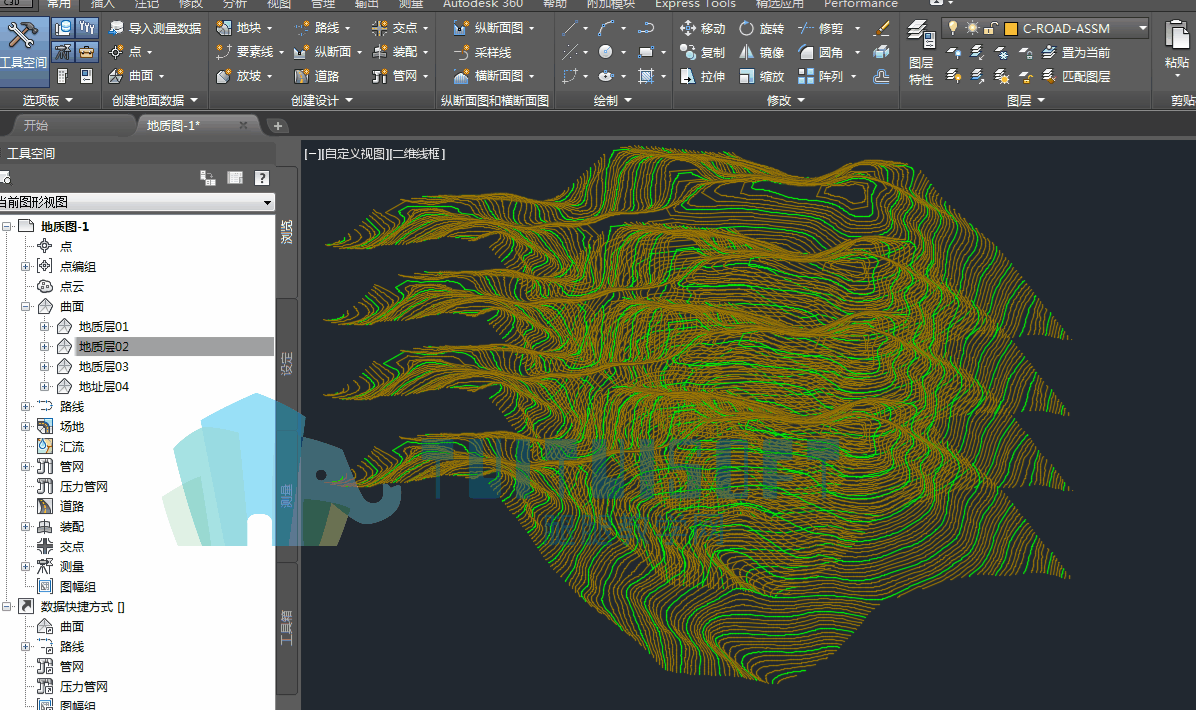Click the Assembly (装配) icon in ribbon
The width and height of the screenshot is (1196, 710).
380,52
